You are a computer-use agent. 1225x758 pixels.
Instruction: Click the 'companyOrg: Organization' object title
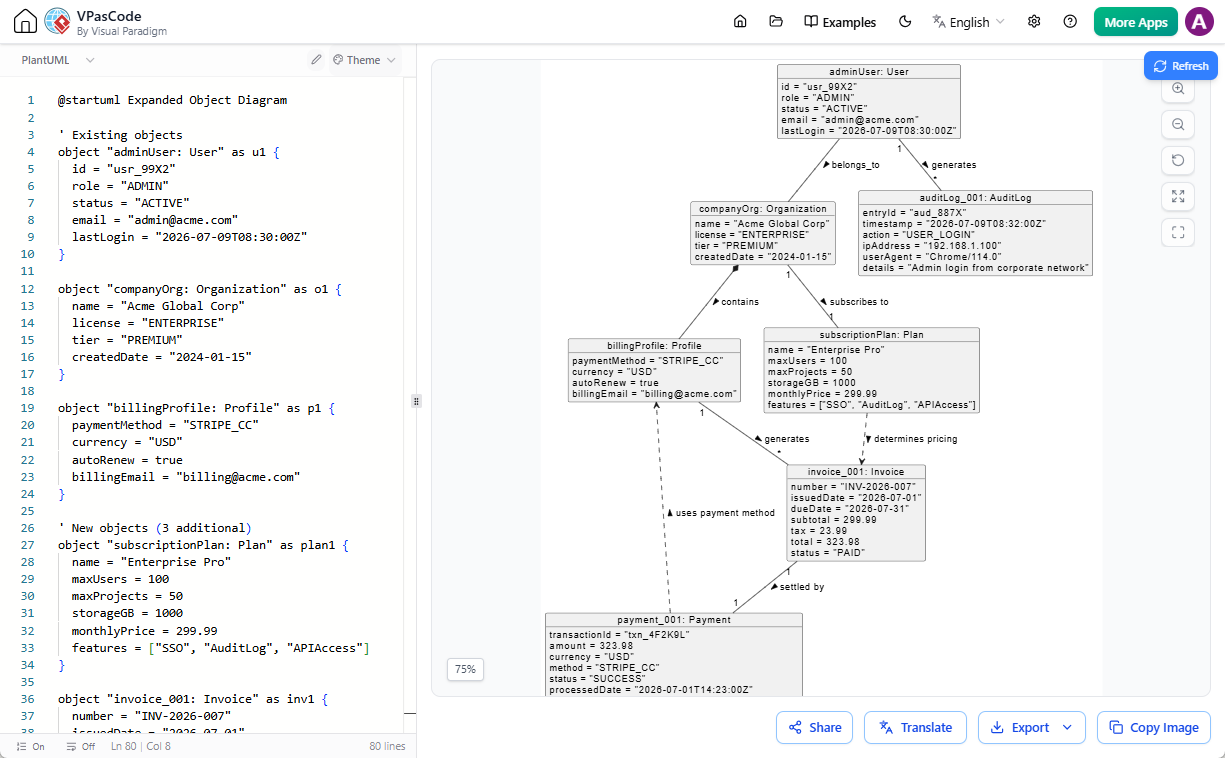[x=762, y=209]
